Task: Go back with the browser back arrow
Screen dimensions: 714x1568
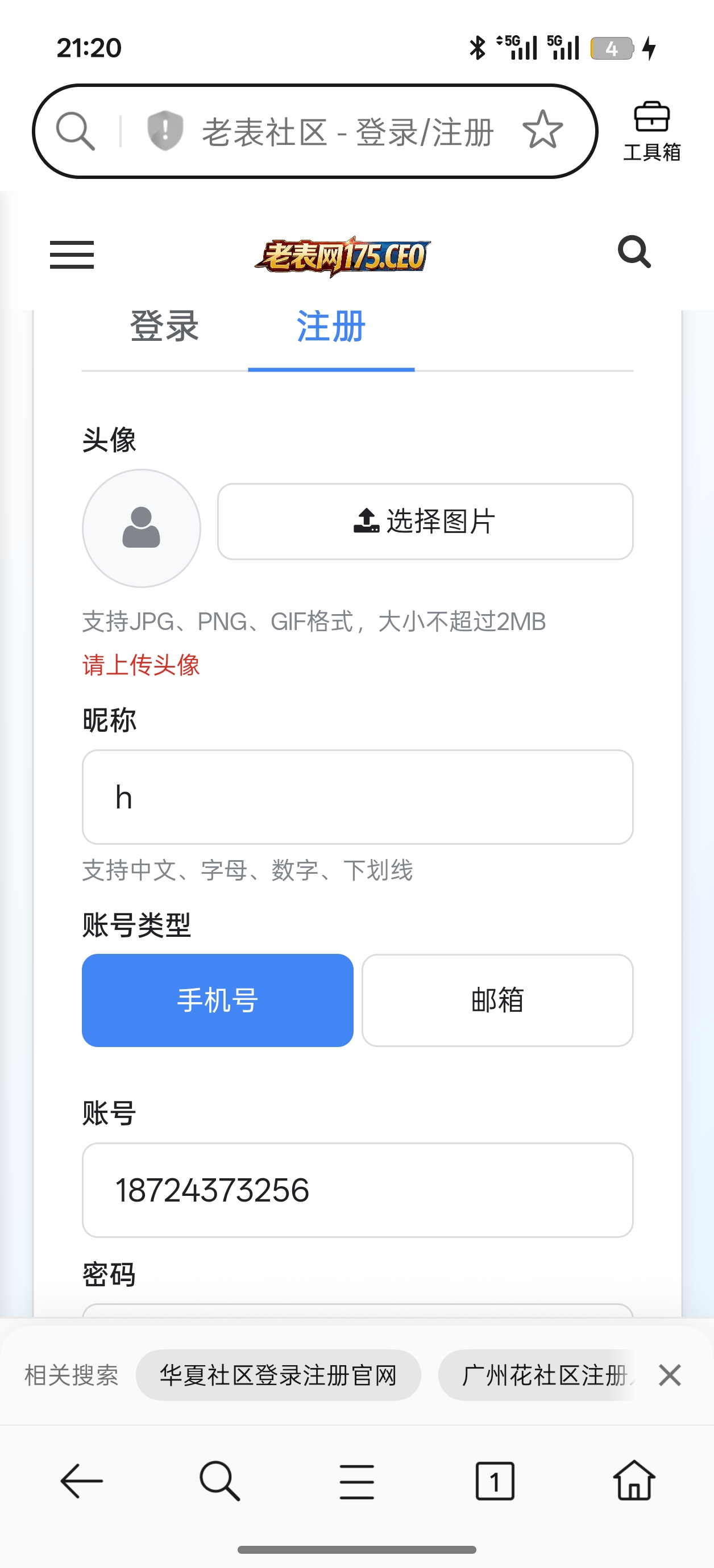Action: 81,1481
